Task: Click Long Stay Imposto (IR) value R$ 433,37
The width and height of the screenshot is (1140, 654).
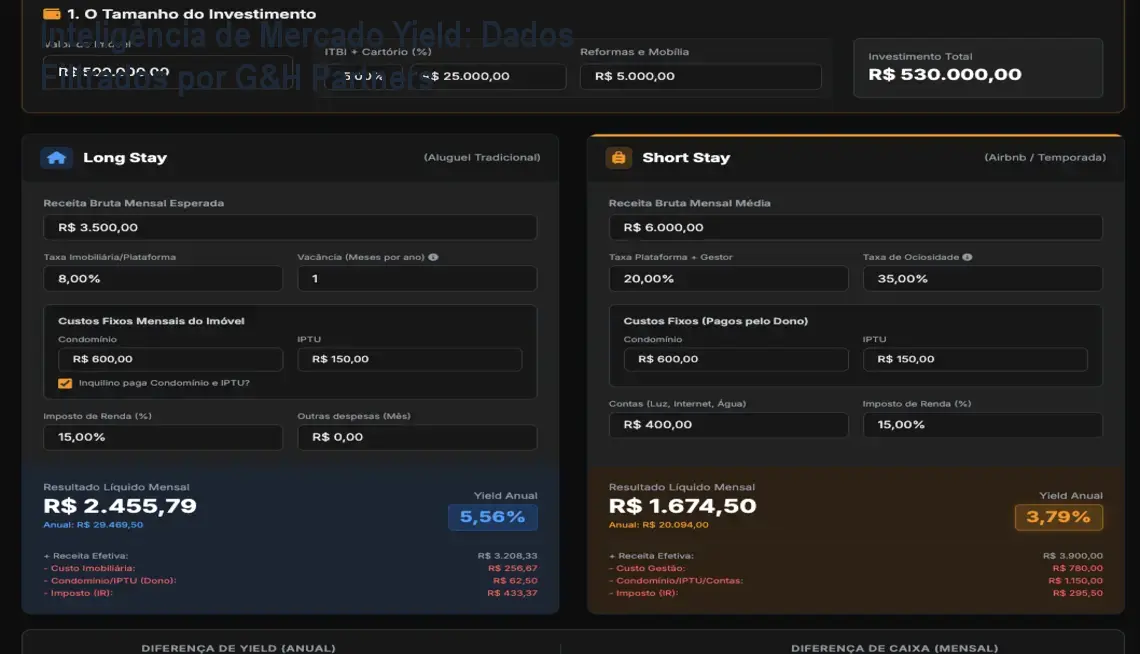Action: point(513,593)
